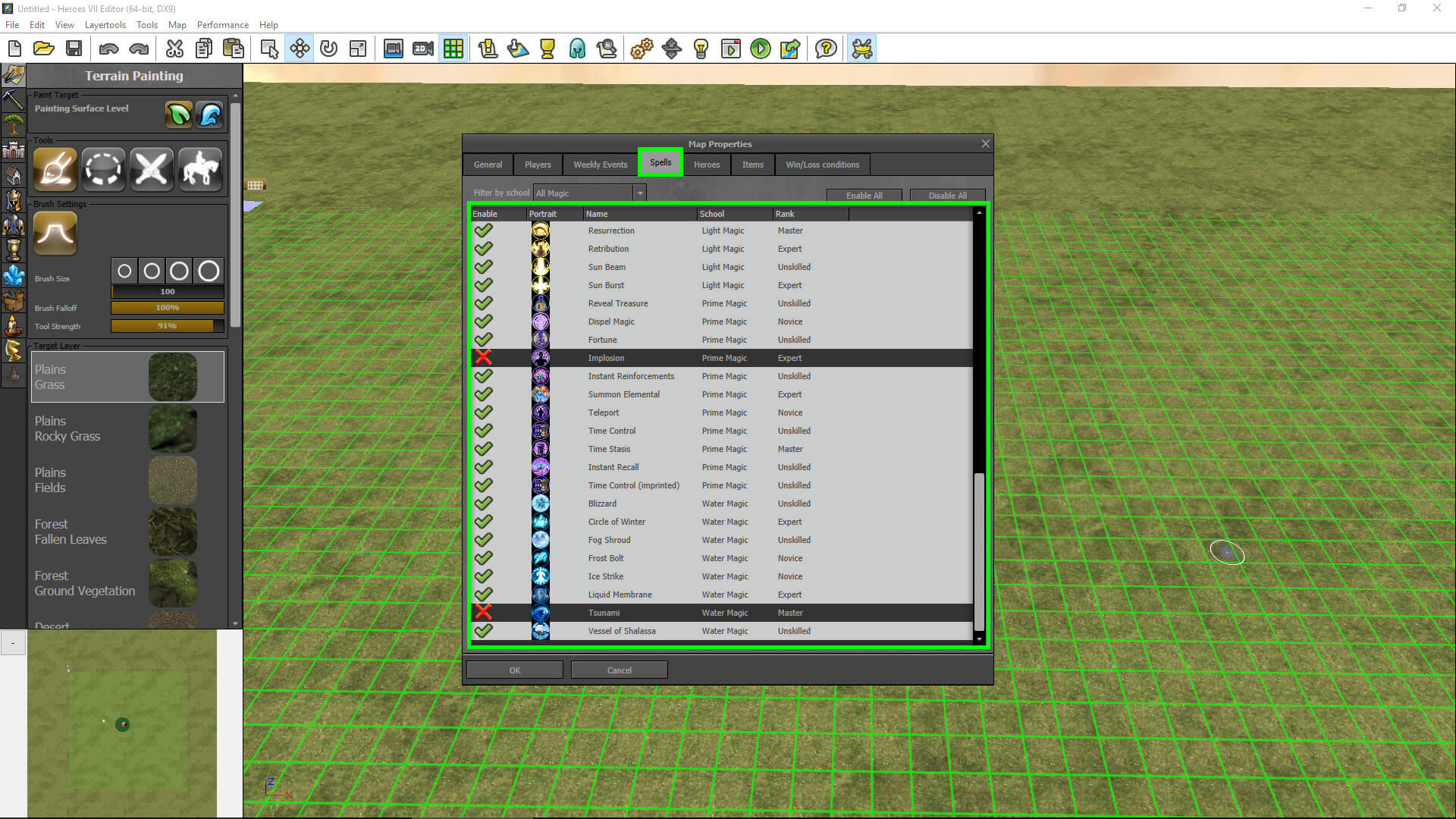Disable the Resurrection spell checkmark
This screenshot has width=1456, height=819.
[483, 231]
